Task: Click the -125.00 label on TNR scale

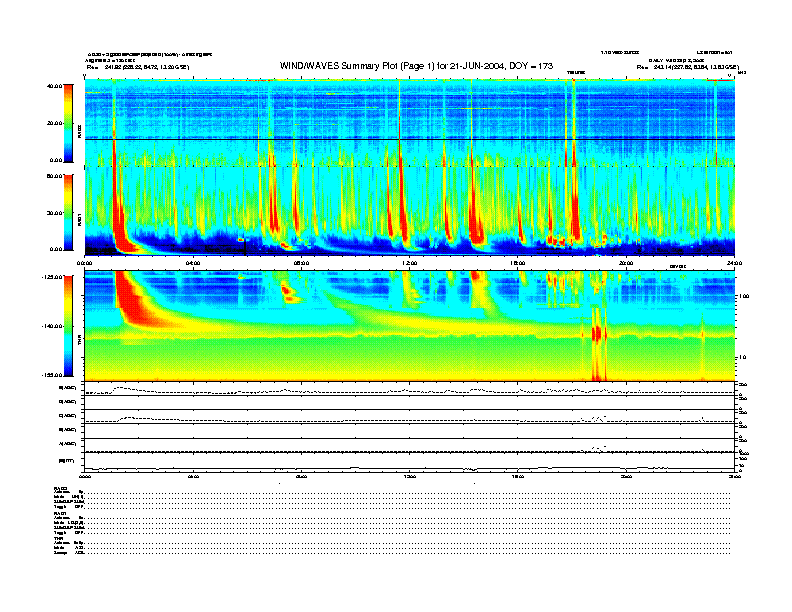Action: click(x=53, y=275)
